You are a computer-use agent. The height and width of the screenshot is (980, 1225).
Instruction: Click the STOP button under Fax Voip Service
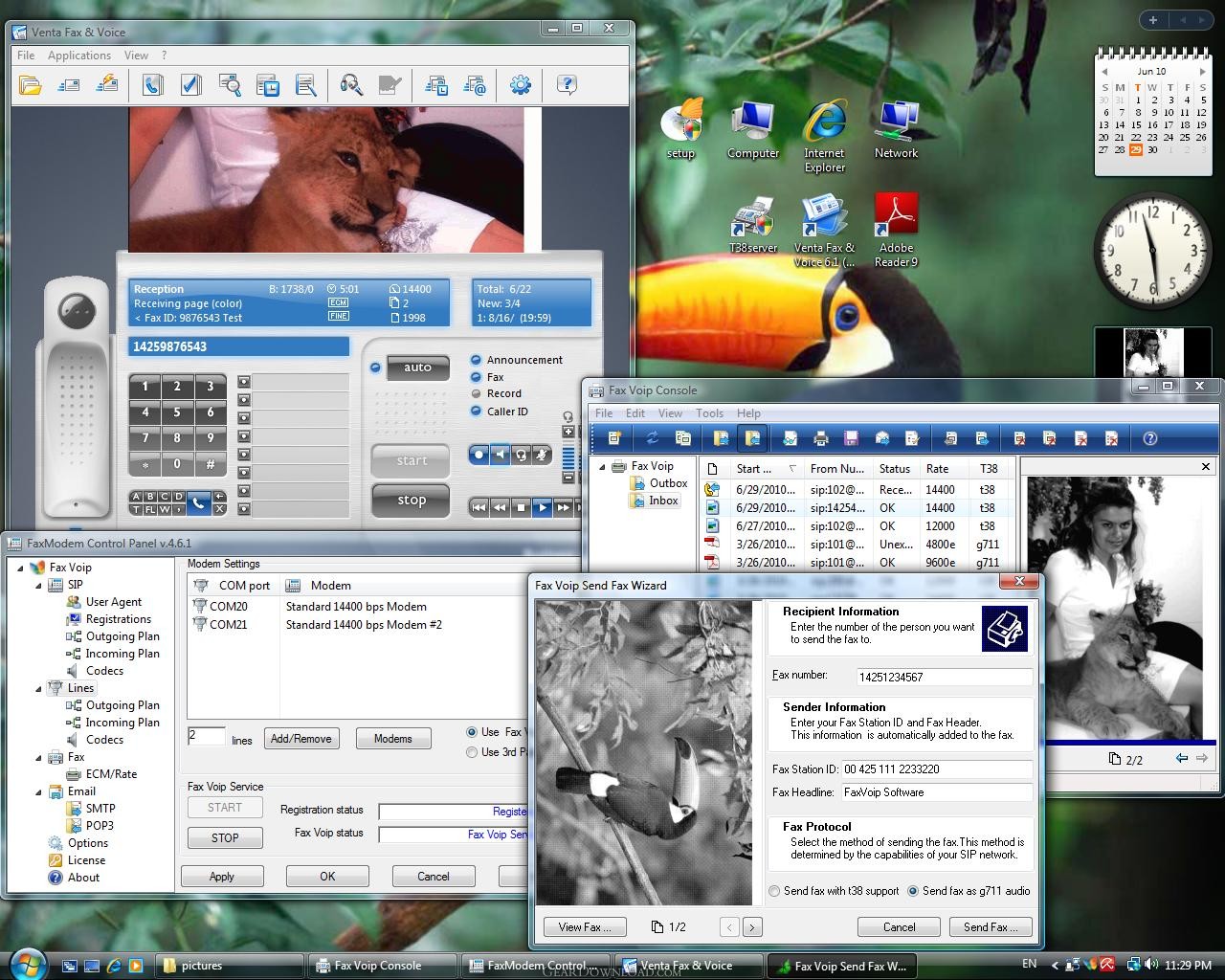point(225,838)
